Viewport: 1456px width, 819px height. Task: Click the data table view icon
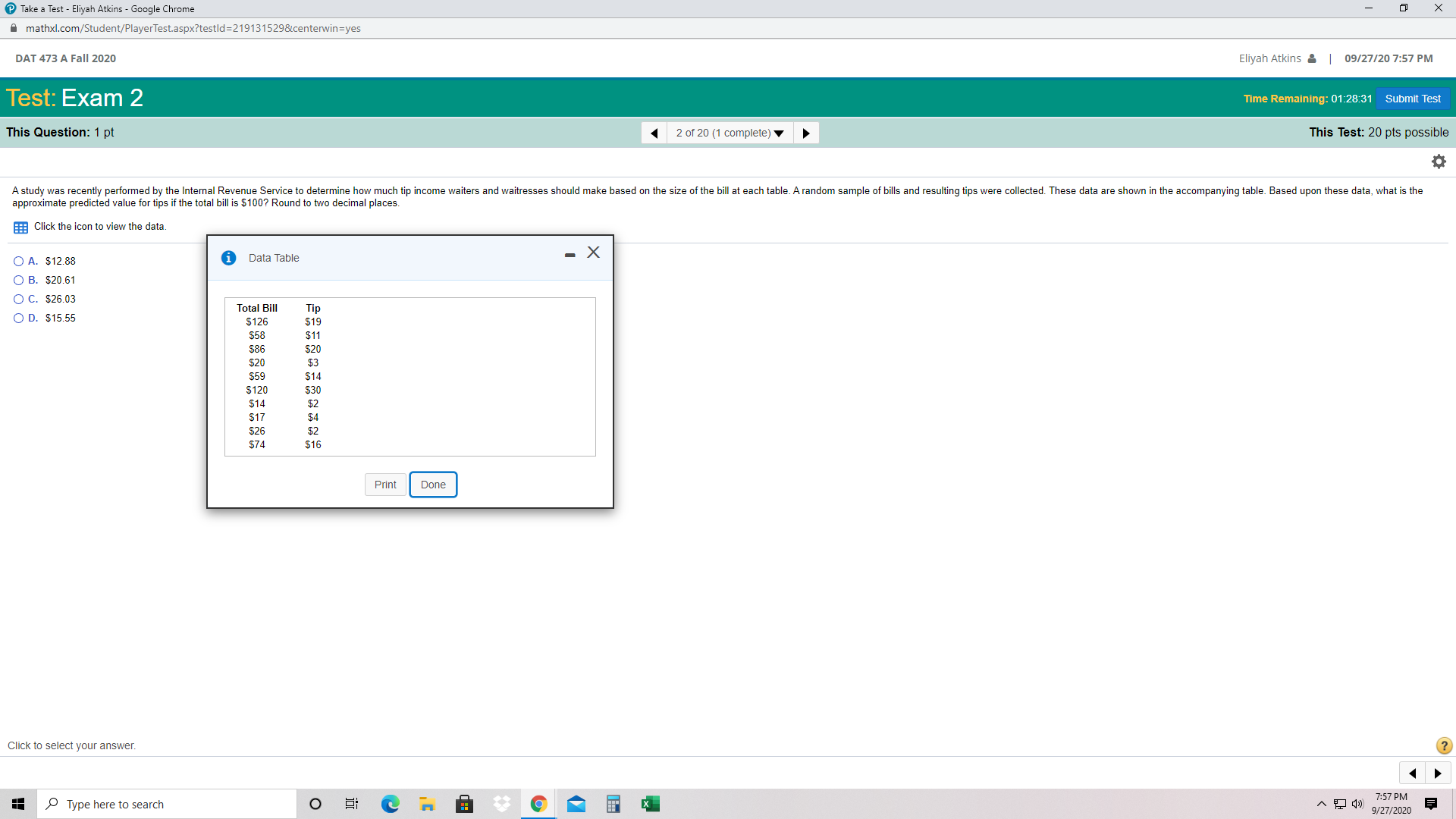click(x=19, y=226)
